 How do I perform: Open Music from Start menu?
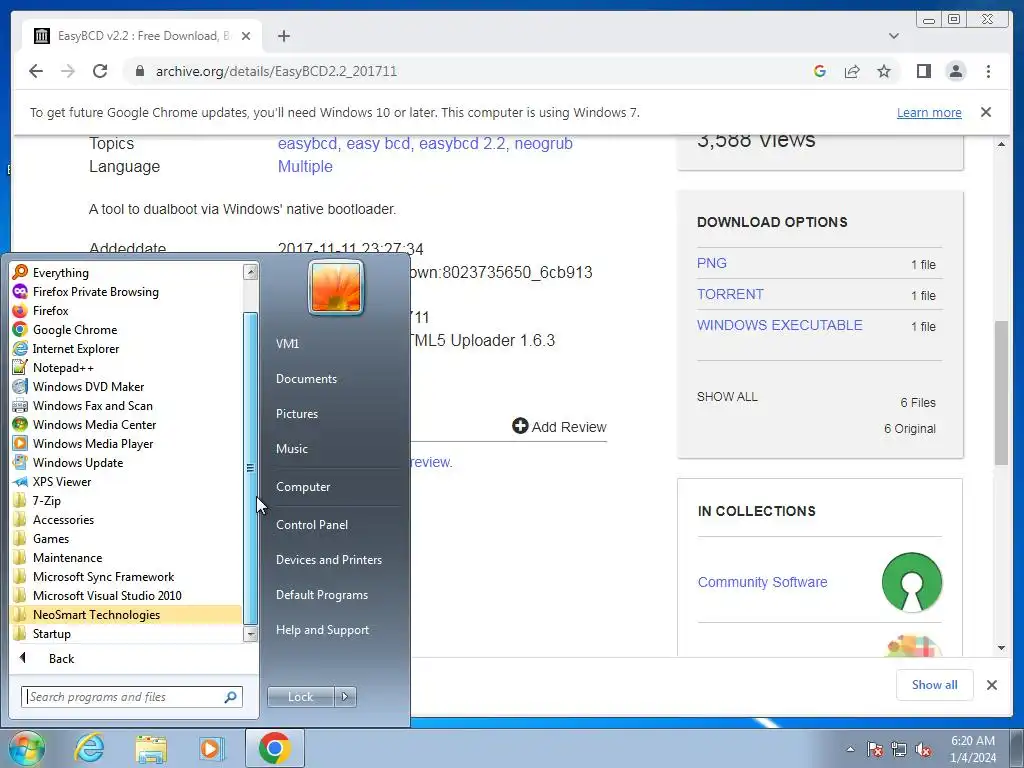pyautogui.click(x=291, y=449)
